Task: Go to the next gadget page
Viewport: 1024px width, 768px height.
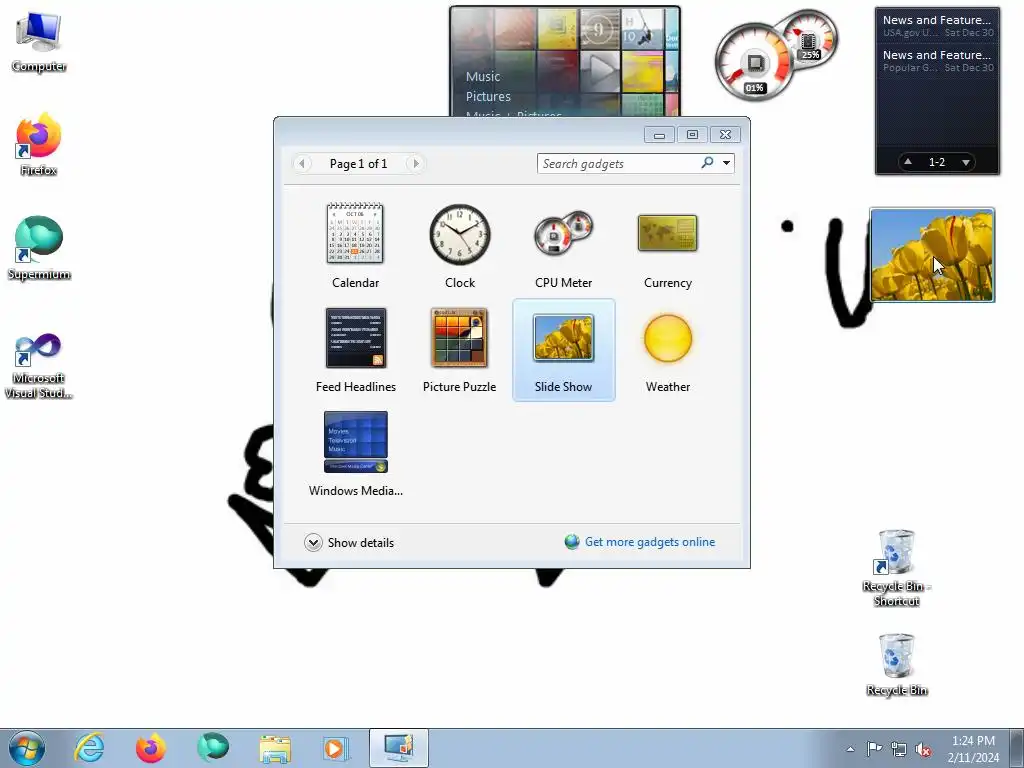Action: click(x=415, y=163)
